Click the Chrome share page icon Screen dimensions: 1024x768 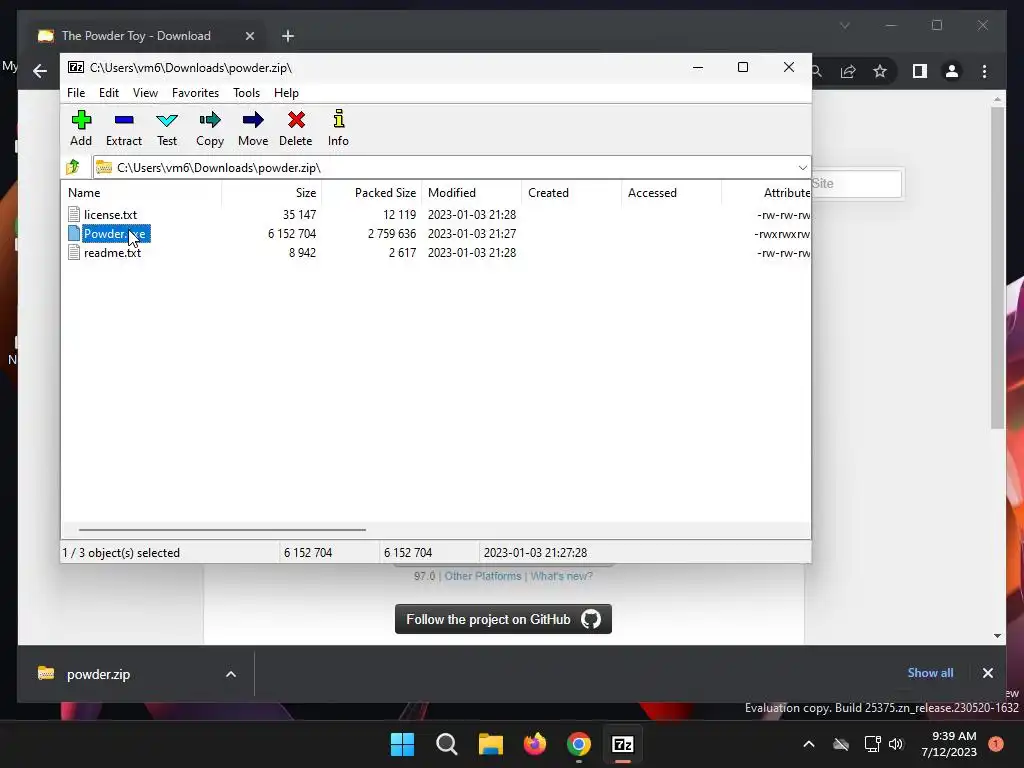point(848,71)
